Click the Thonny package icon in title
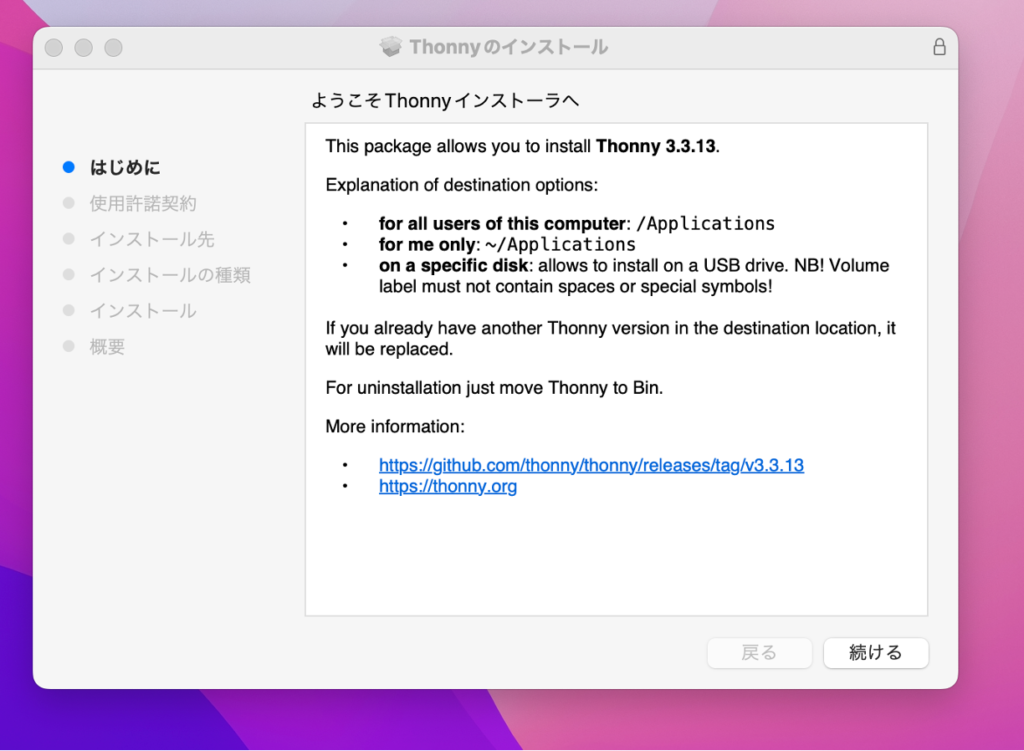Image resolution: width=1024 pixels, height=751 pixels. (391, 47)
